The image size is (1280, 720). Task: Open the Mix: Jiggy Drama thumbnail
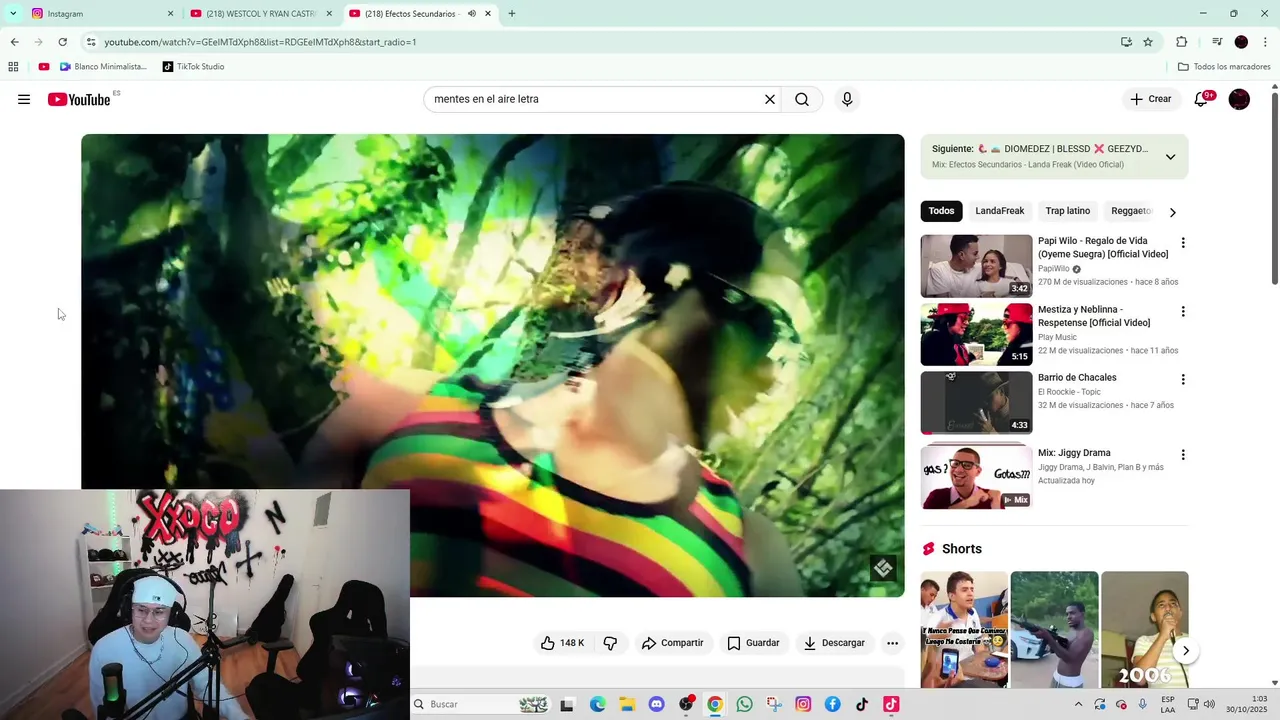tap(976, 477)
